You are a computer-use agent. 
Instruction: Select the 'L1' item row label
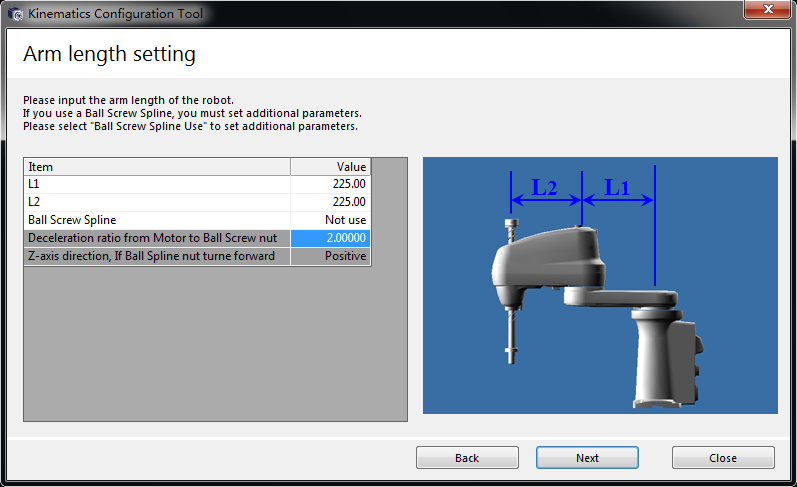tap(157, 184)
